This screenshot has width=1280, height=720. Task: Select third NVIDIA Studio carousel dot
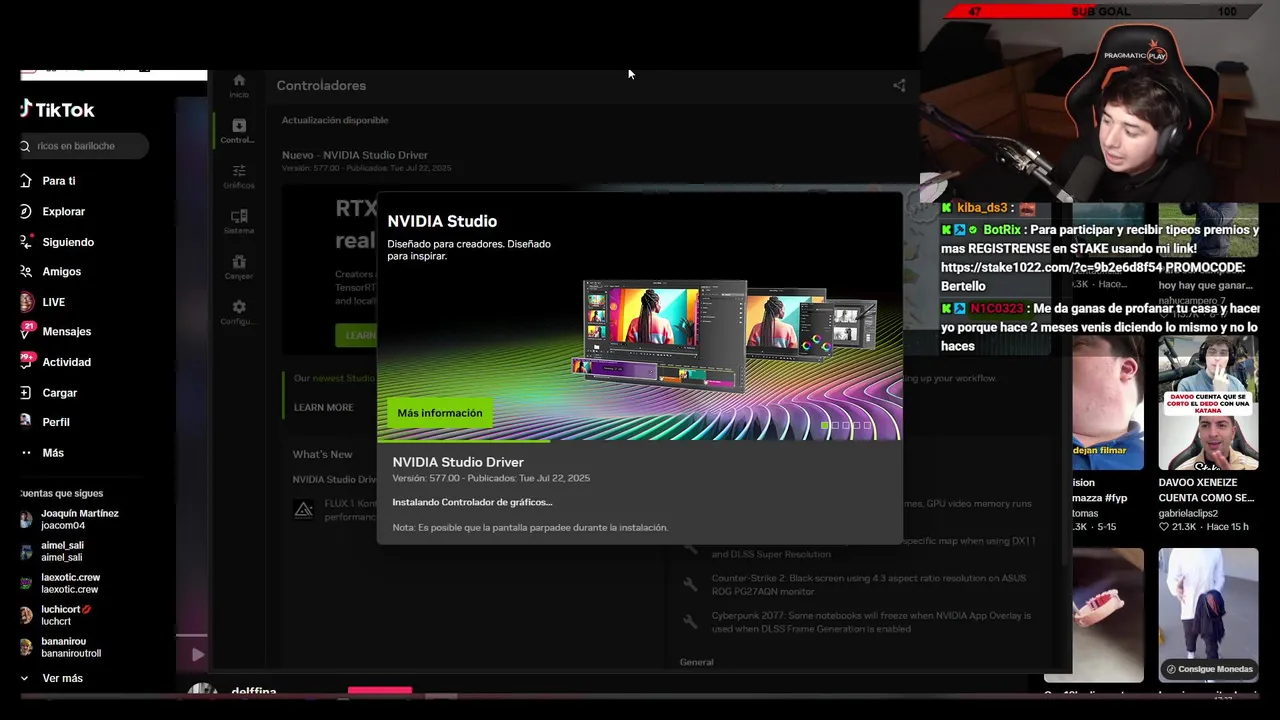847,426
